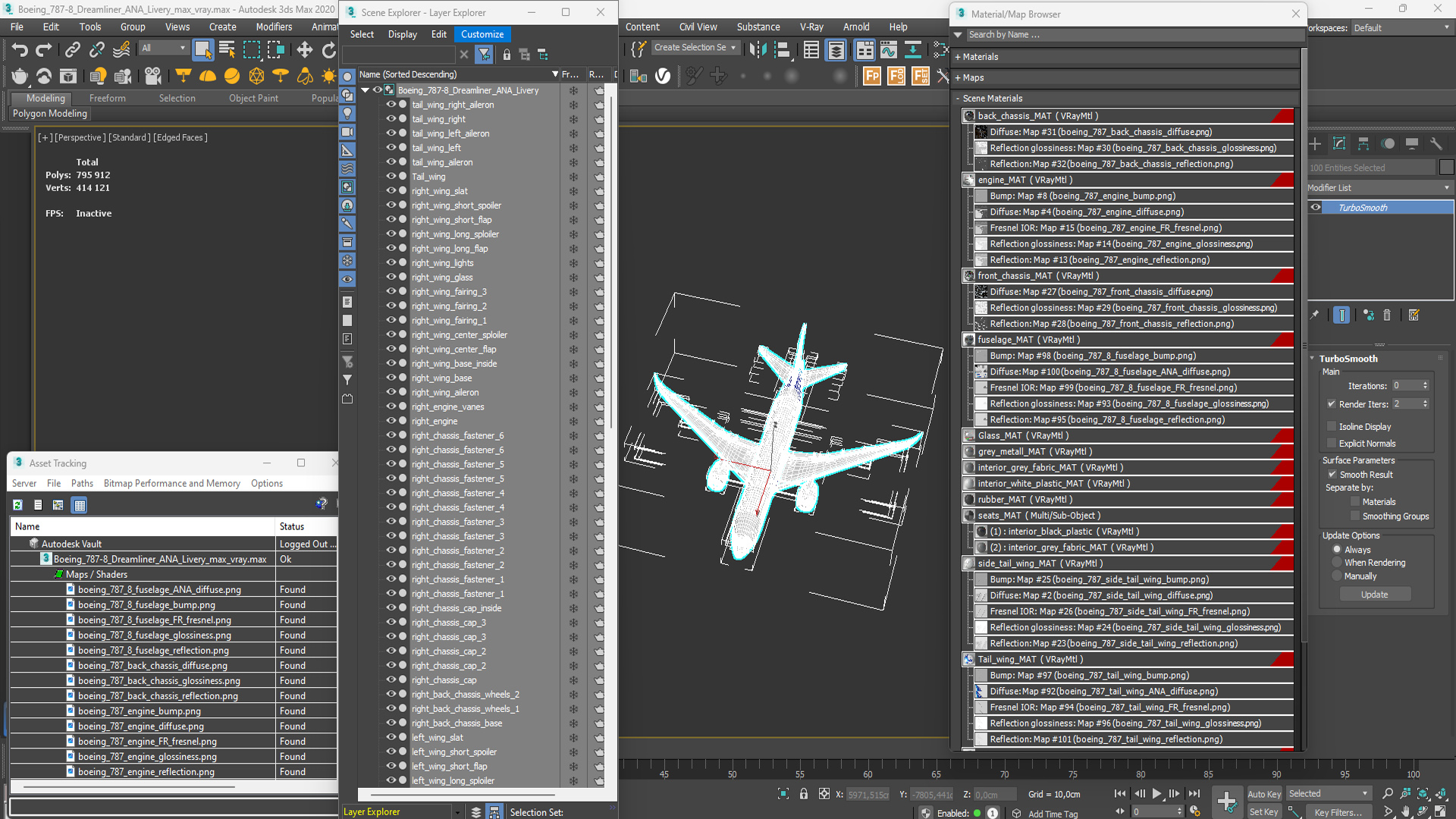
Task: Activate the Select Object tool
Action: pos(202,50)
